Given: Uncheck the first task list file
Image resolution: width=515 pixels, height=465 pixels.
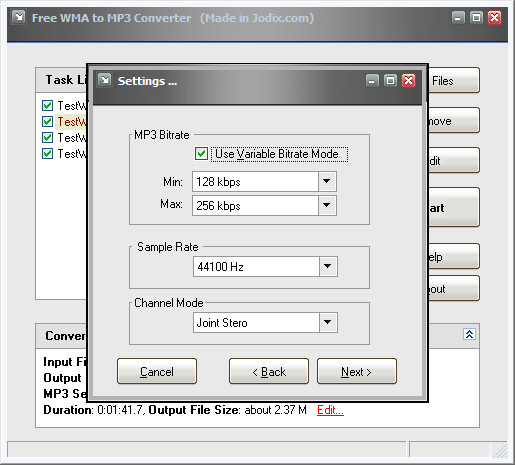Looking at the screenshot, I should (x=47, y=106).
